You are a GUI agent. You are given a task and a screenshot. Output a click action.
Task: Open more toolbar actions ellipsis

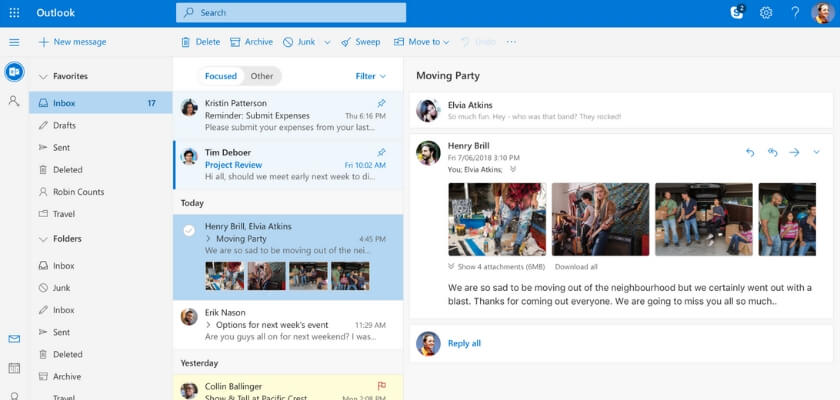point(511,42)
